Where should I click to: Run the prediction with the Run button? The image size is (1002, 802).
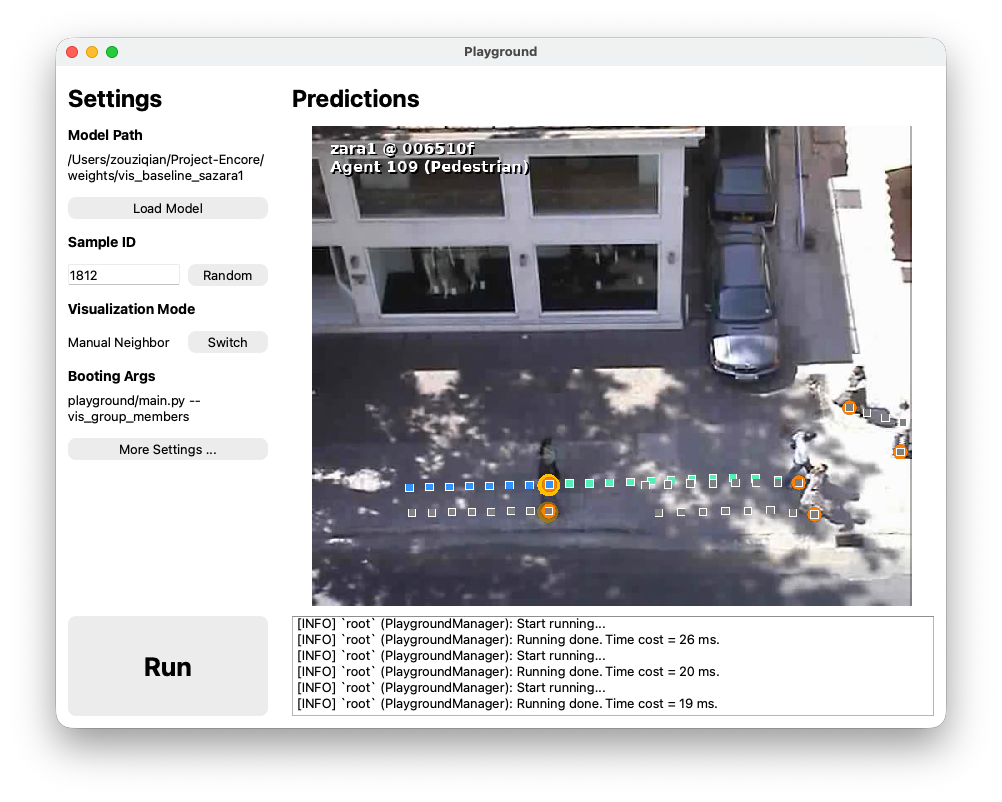[167, 667]
